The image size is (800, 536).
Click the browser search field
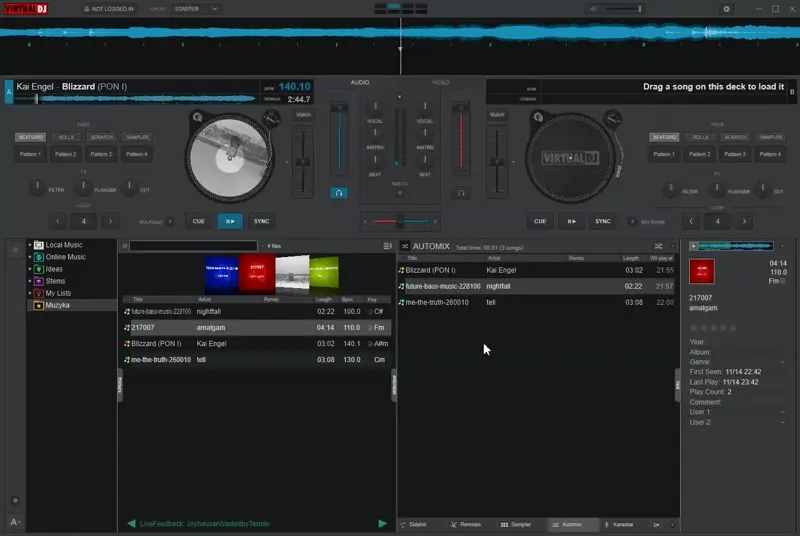tap(193, 246)
